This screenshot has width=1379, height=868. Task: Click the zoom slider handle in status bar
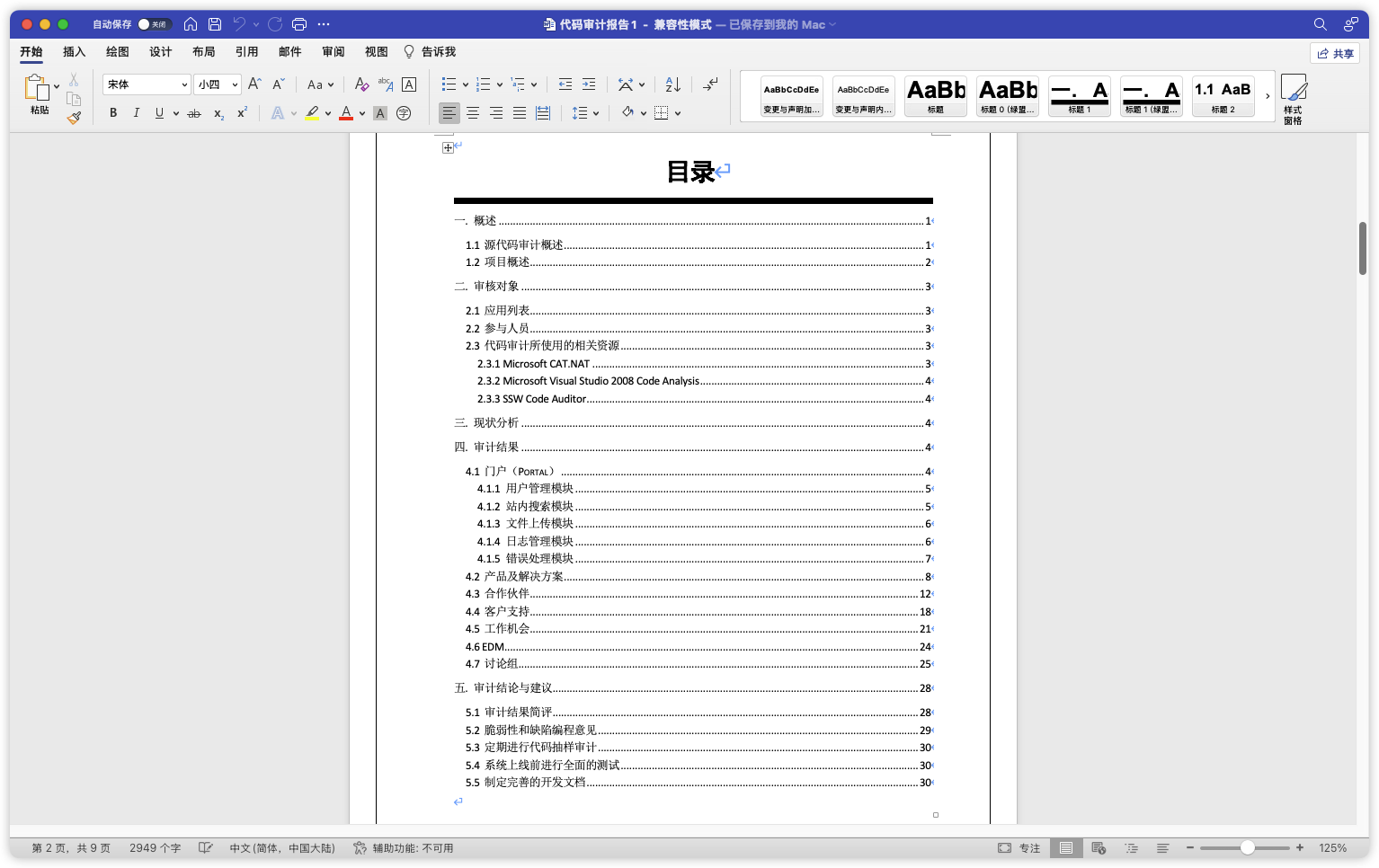(x=1247, y=848)
